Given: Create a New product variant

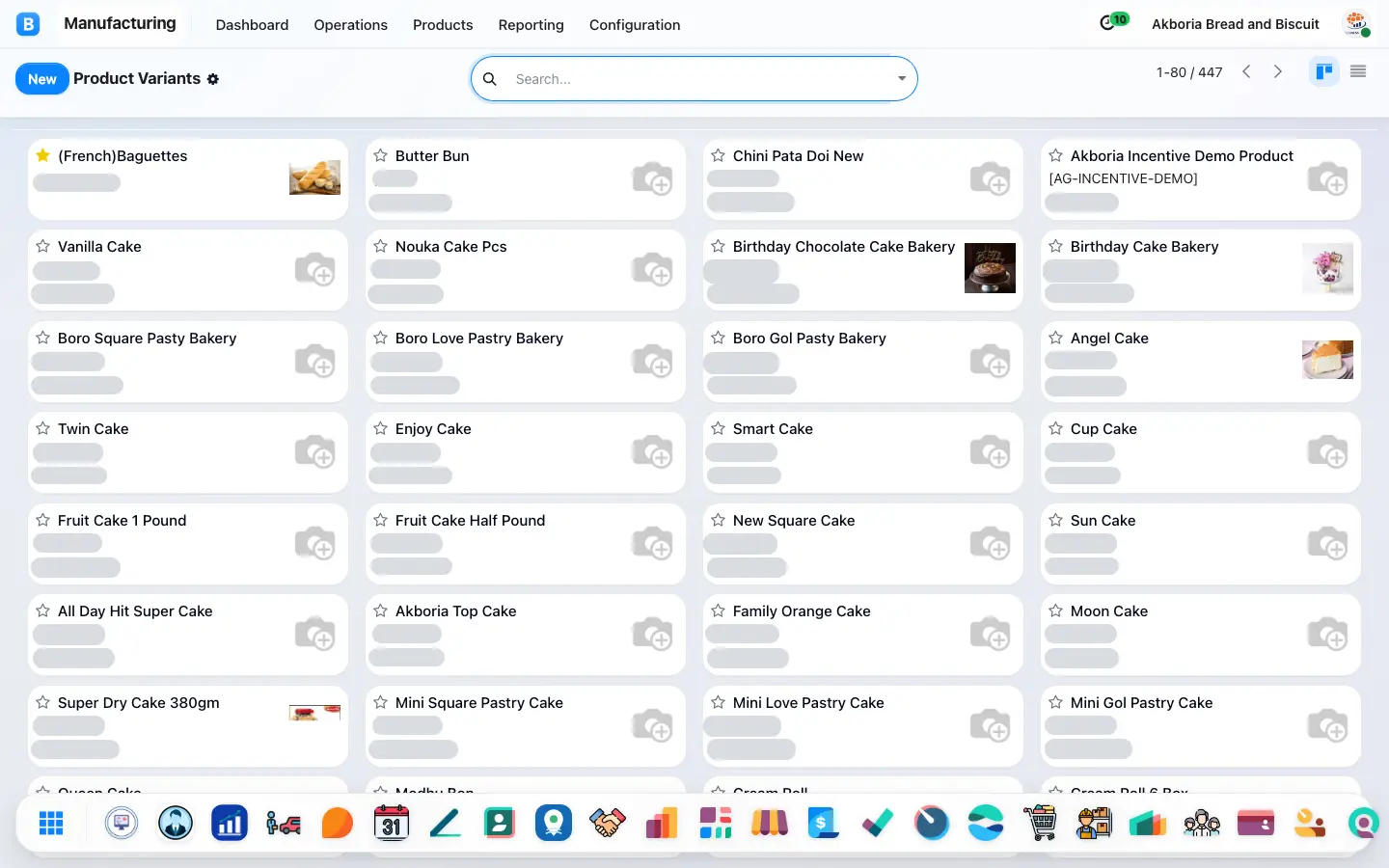Looking at the screenshot, I should [42, 79].
